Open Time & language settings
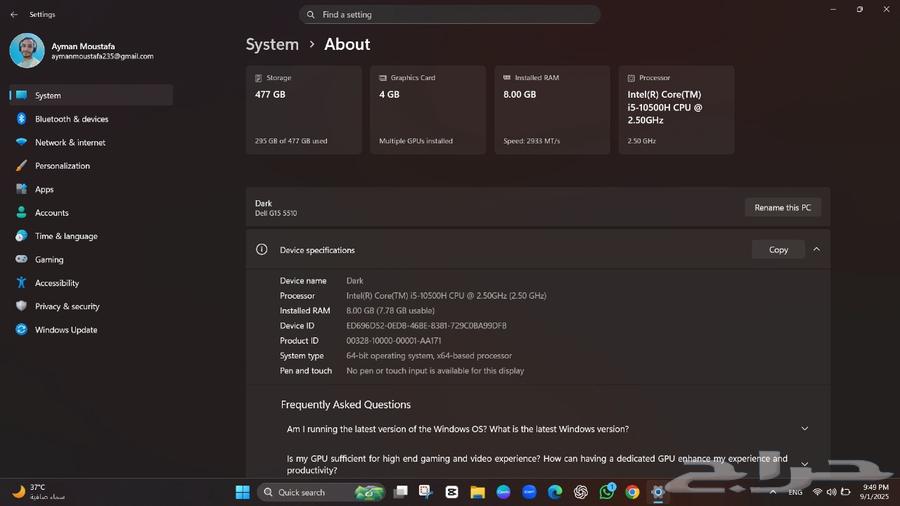The width and height of the screenshot is (900, 506). 91,236
